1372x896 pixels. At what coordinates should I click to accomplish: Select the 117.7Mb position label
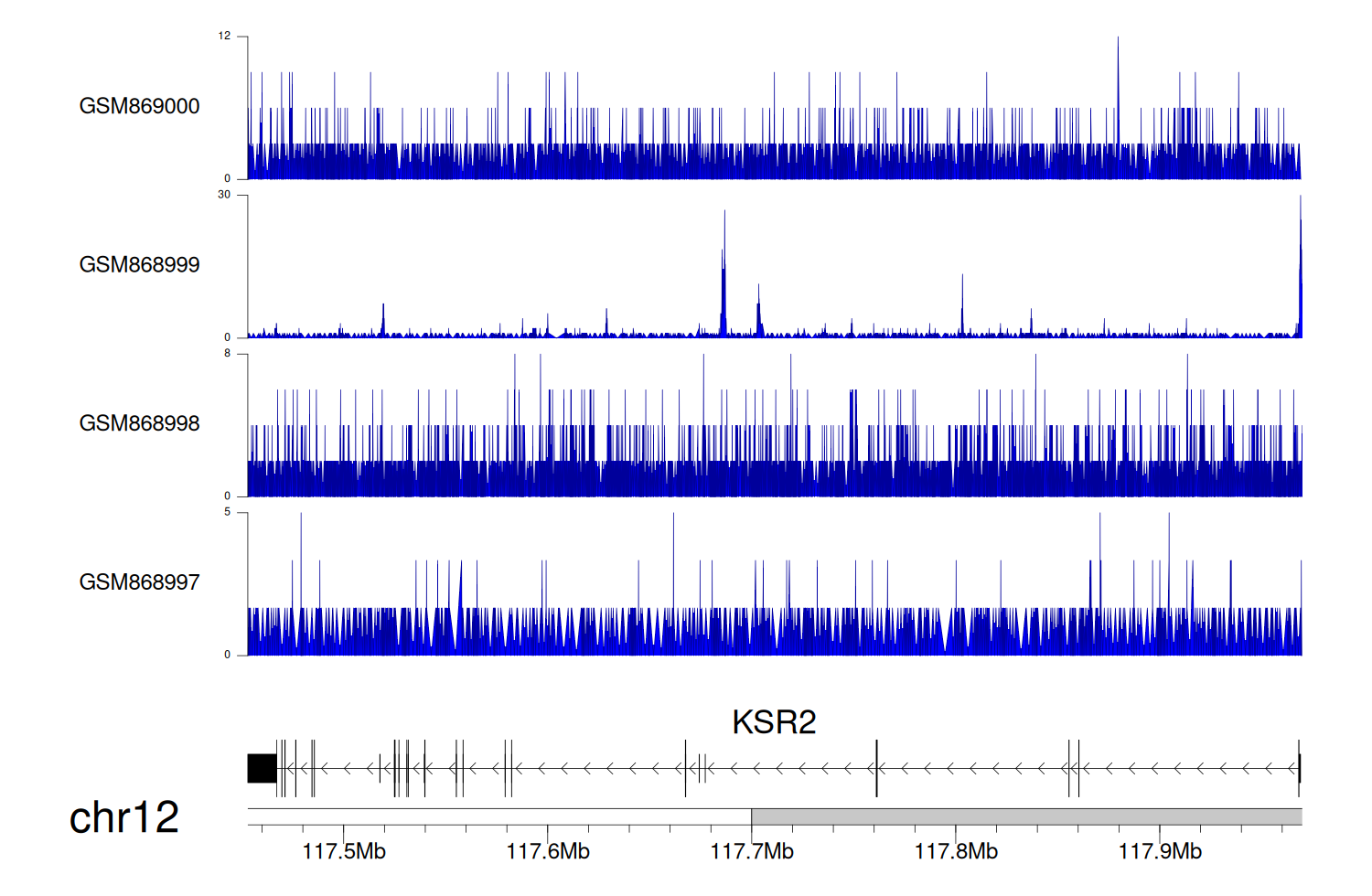[752, 852]
